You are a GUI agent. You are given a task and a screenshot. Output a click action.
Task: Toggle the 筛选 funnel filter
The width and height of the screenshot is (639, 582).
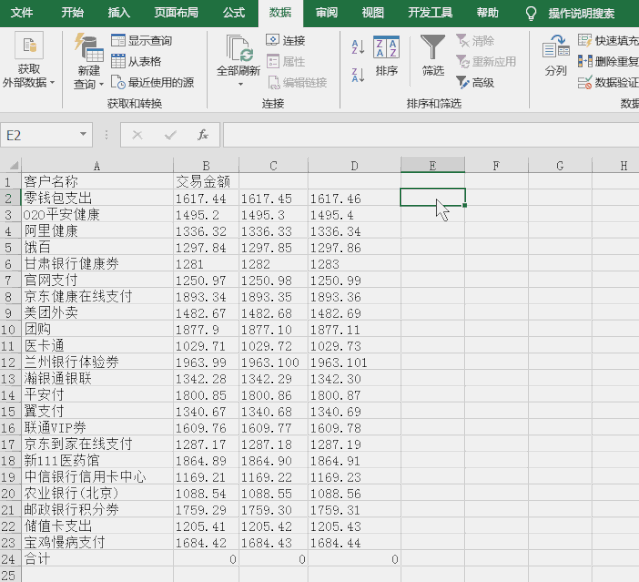433,56
